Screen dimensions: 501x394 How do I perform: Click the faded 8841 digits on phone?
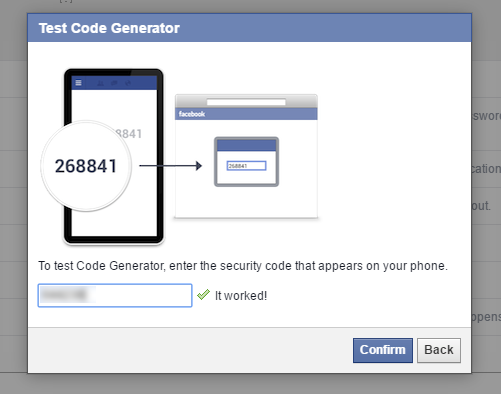(129, 134)
